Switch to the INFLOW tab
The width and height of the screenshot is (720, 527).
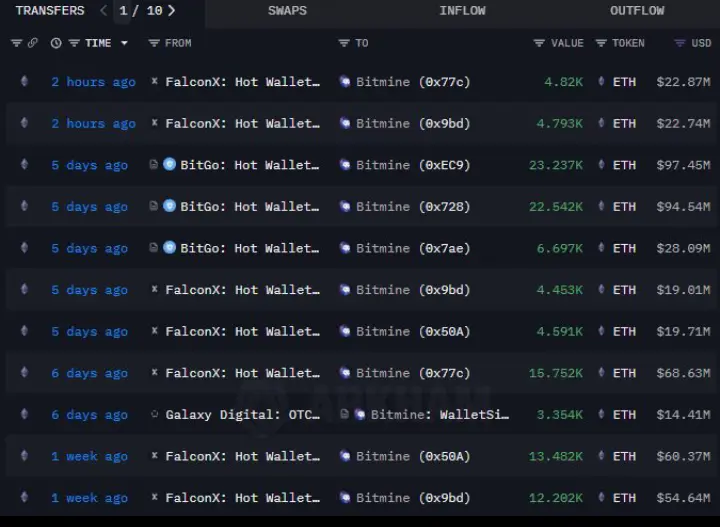(462, 11)
